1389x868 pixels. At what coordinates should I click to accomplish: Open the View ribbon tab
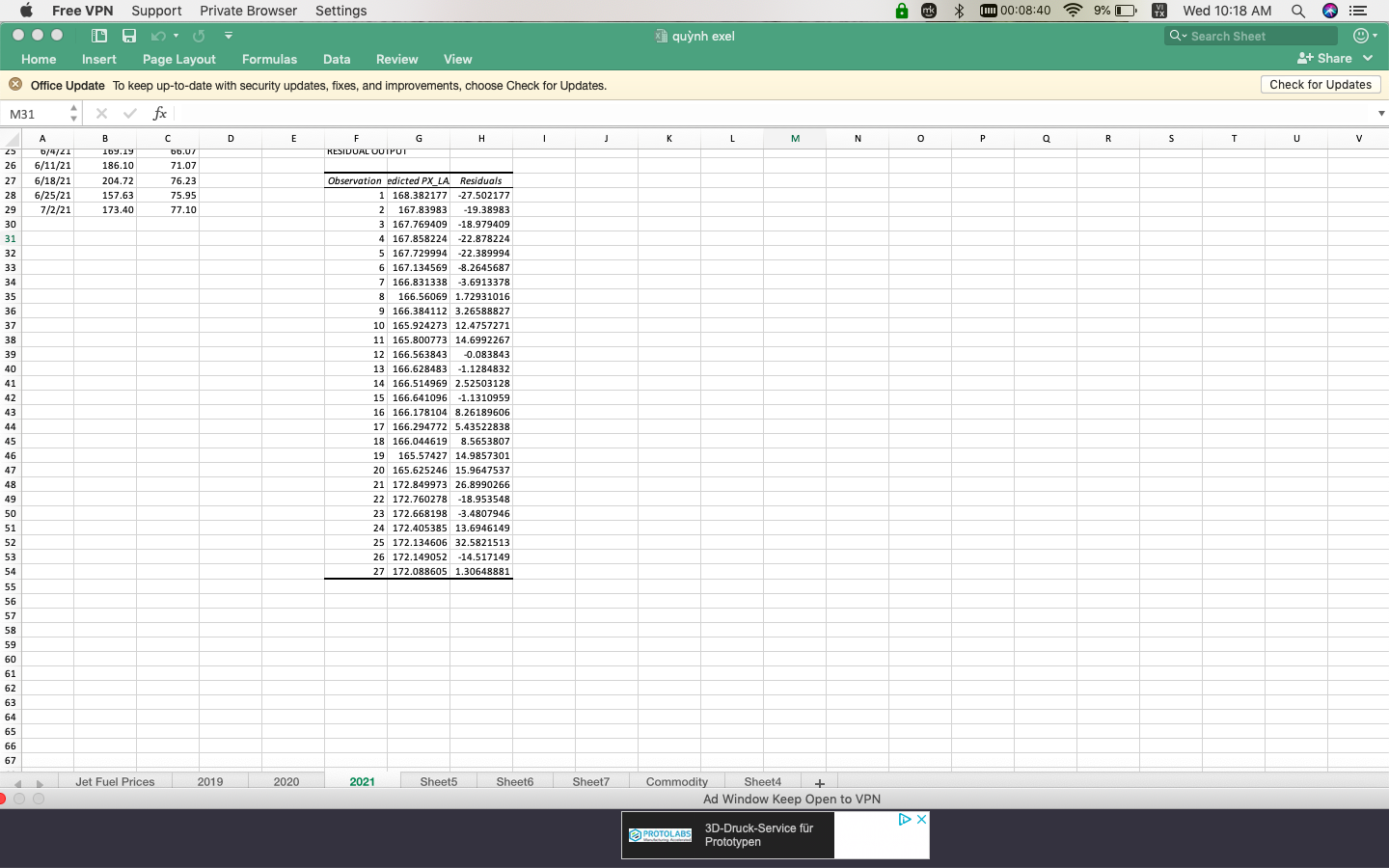coord(458,59)
